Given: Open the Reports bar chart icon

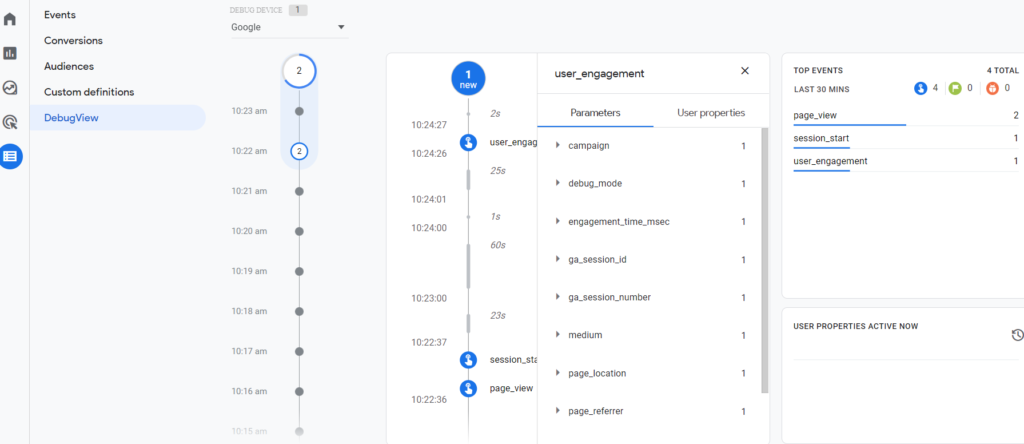Looking at the screenshot, I should (10, 53).
